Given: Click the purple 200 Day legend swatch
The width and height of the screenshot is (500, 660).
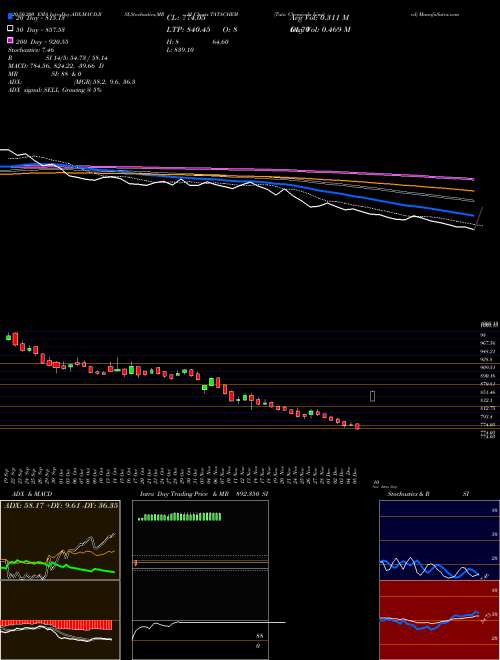Looking at the screenshot, I should 11,41.
